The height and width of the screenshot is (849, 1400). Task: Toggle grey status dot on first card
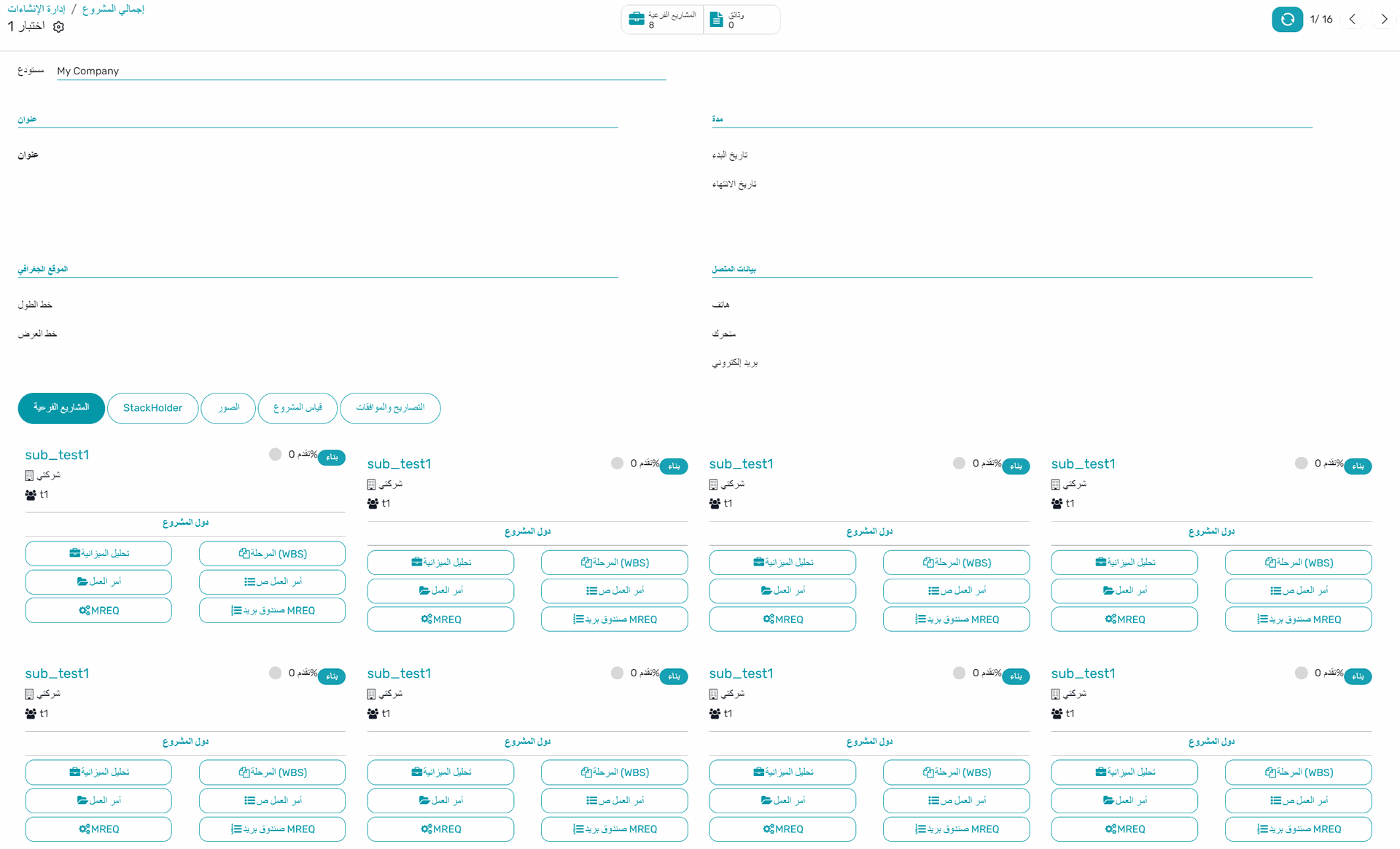pos(275,455)
